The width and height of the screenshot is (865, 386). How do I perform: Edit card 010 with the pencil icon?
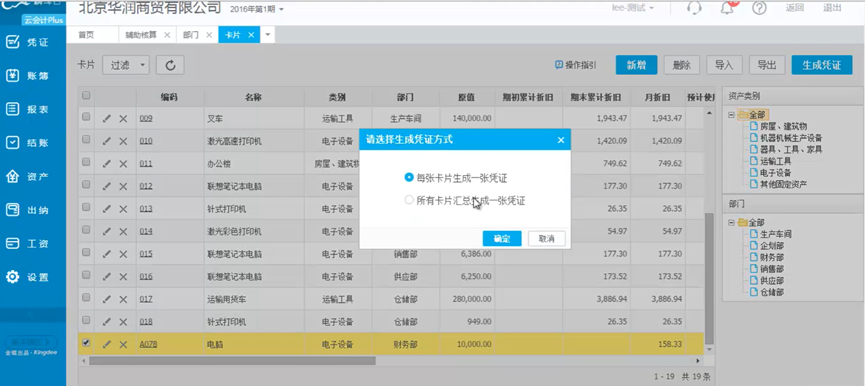[x=107, y=141]
